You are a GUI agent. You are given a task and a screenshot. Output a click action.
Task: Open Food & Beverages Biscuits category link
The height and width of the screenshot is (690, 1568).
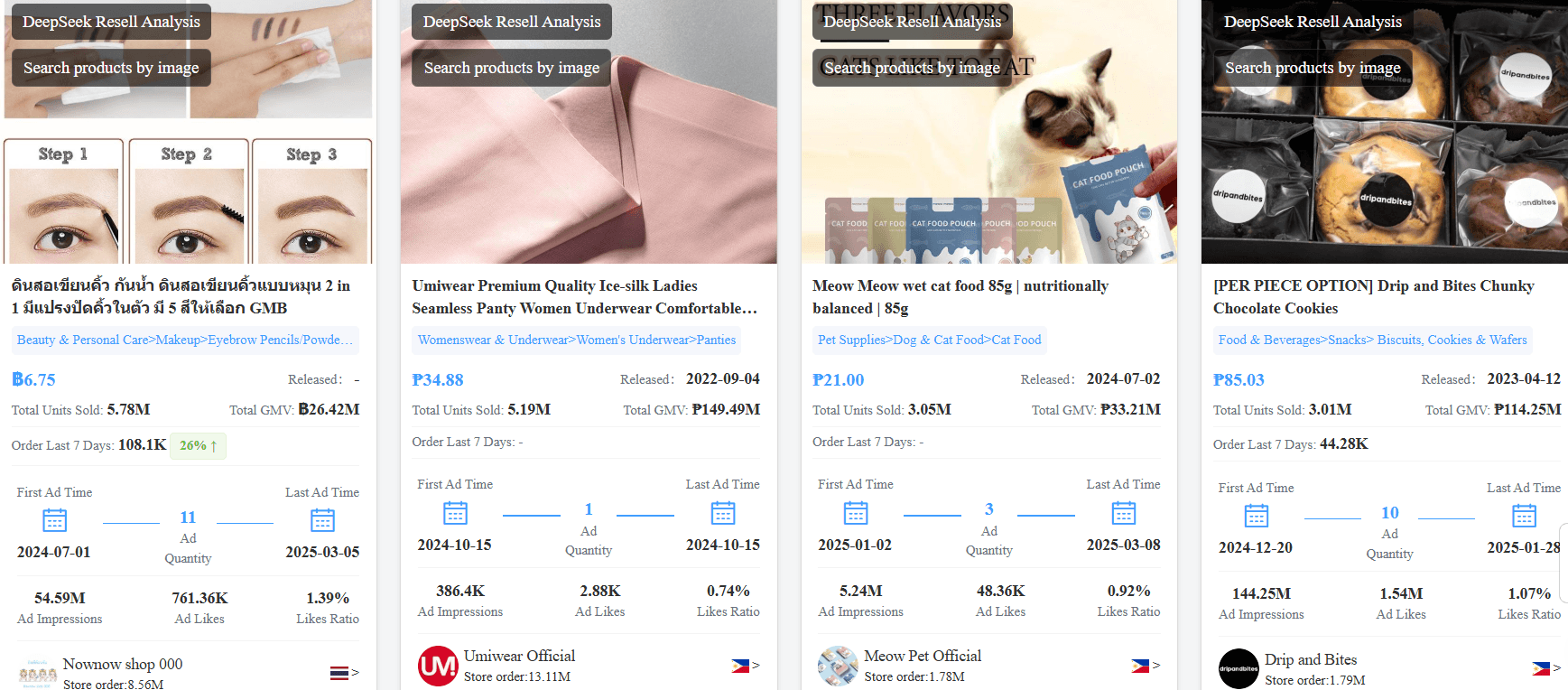[1372, 340]
